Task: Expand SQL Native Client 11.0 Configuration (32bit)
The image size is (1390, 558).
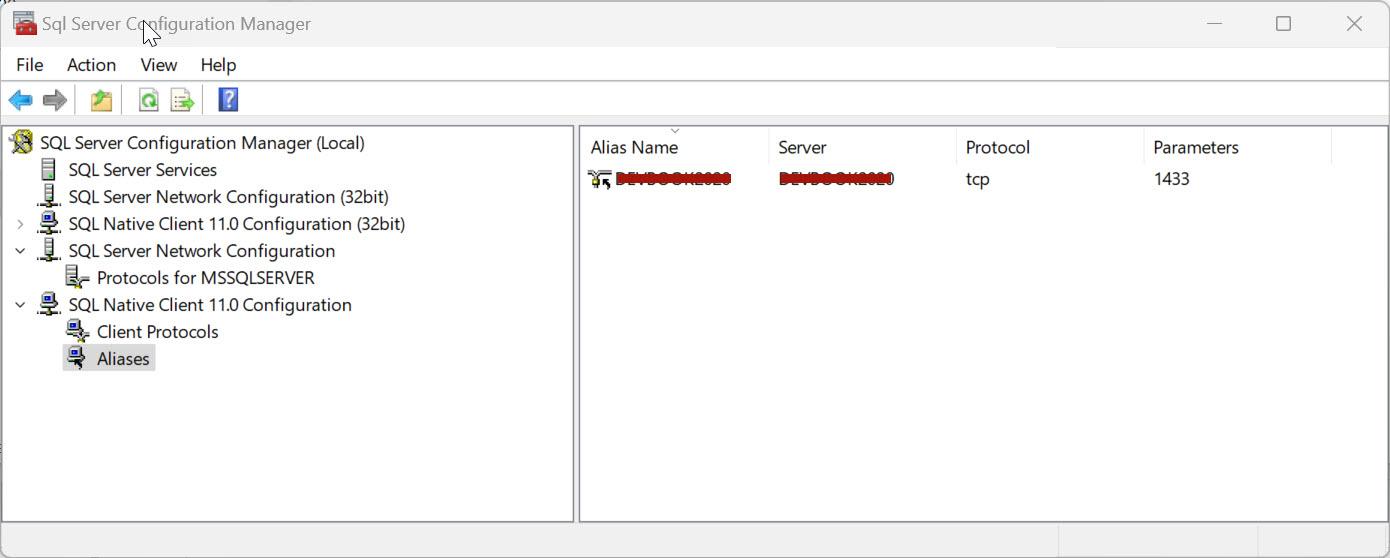Action: pyautogui.click(x=20, y=224)
